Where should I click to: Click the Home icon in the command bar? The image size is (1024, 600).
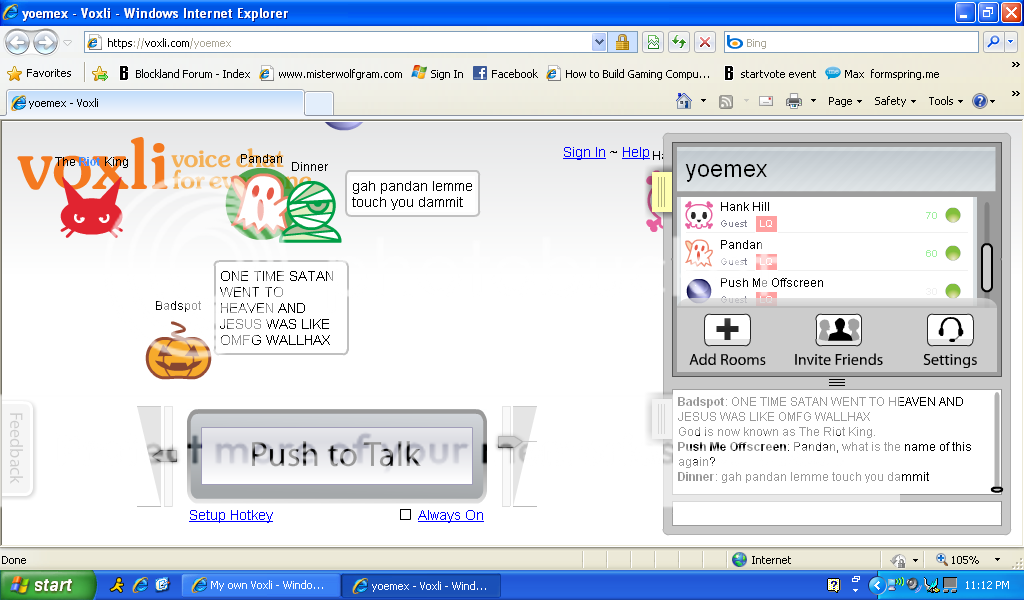pyautogui.click(x=684, y=101)
